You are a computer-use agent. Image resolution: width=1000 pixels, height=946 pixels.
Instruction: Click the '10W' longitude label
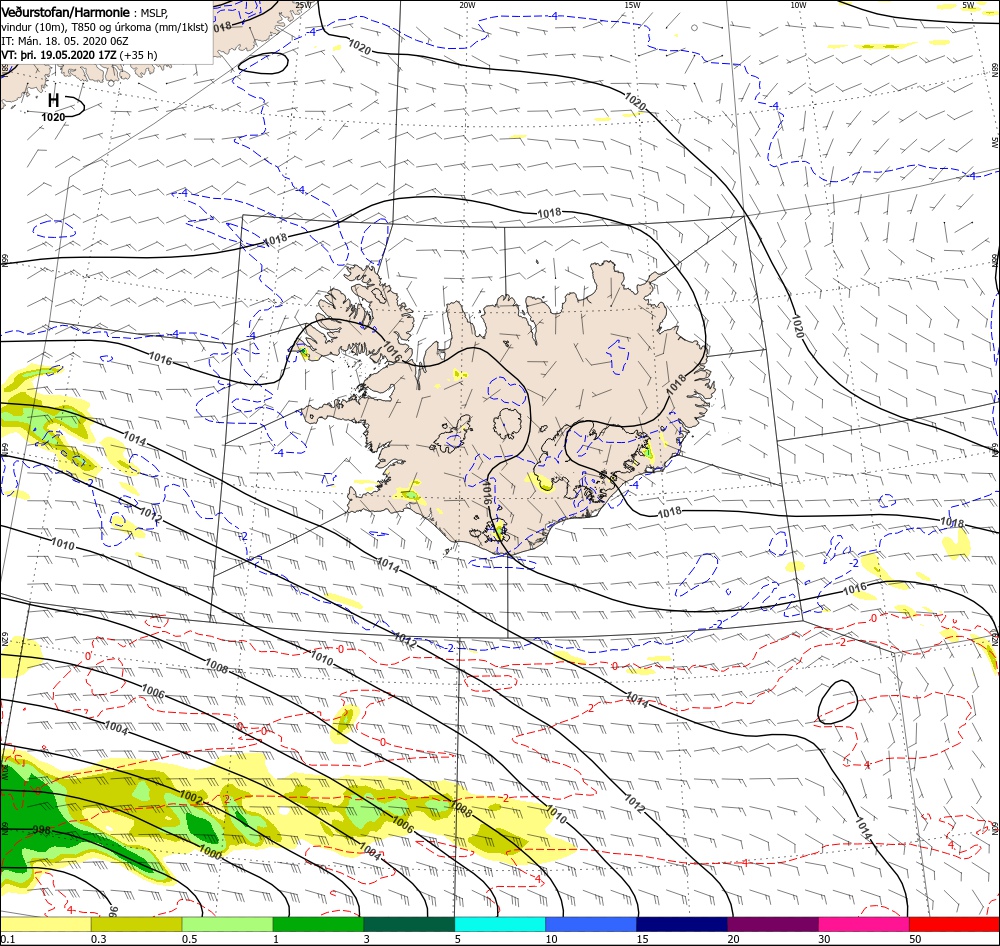[x=798, y=5]
